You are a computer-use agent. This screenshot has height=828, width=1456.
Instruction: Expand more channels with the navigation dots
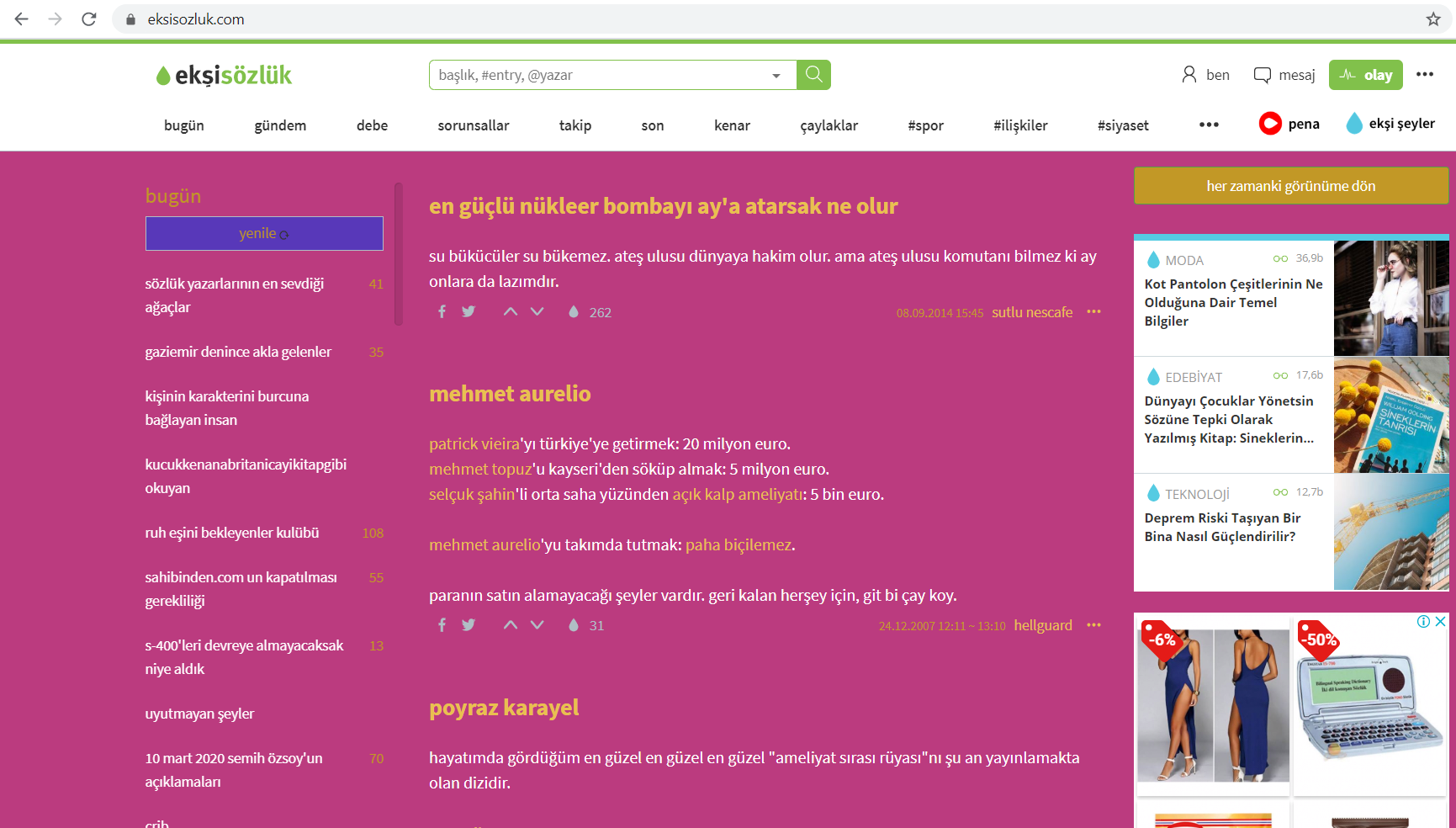point(1209,125)
